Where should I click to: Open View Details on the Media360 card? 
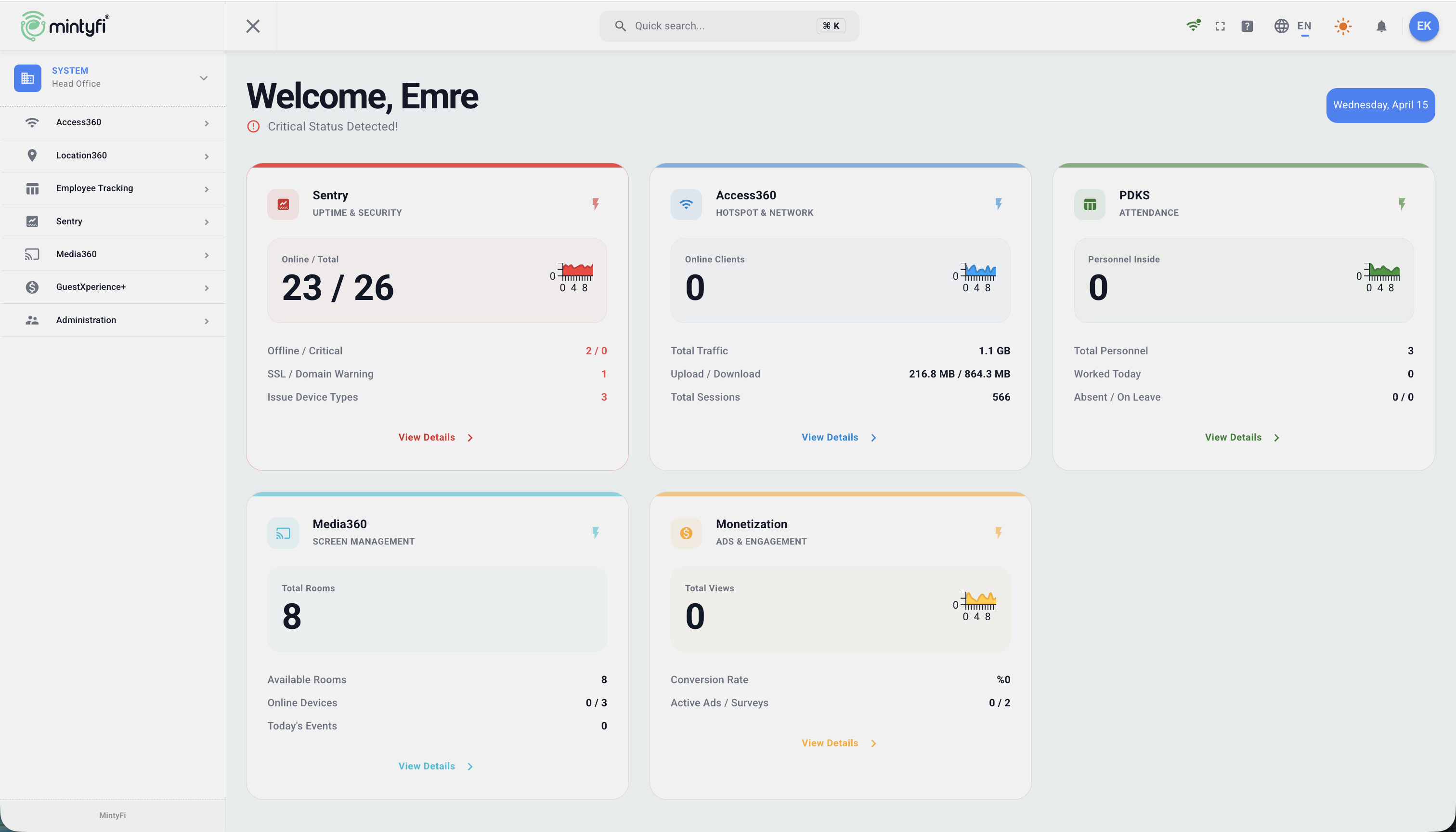tap(436, 767)
